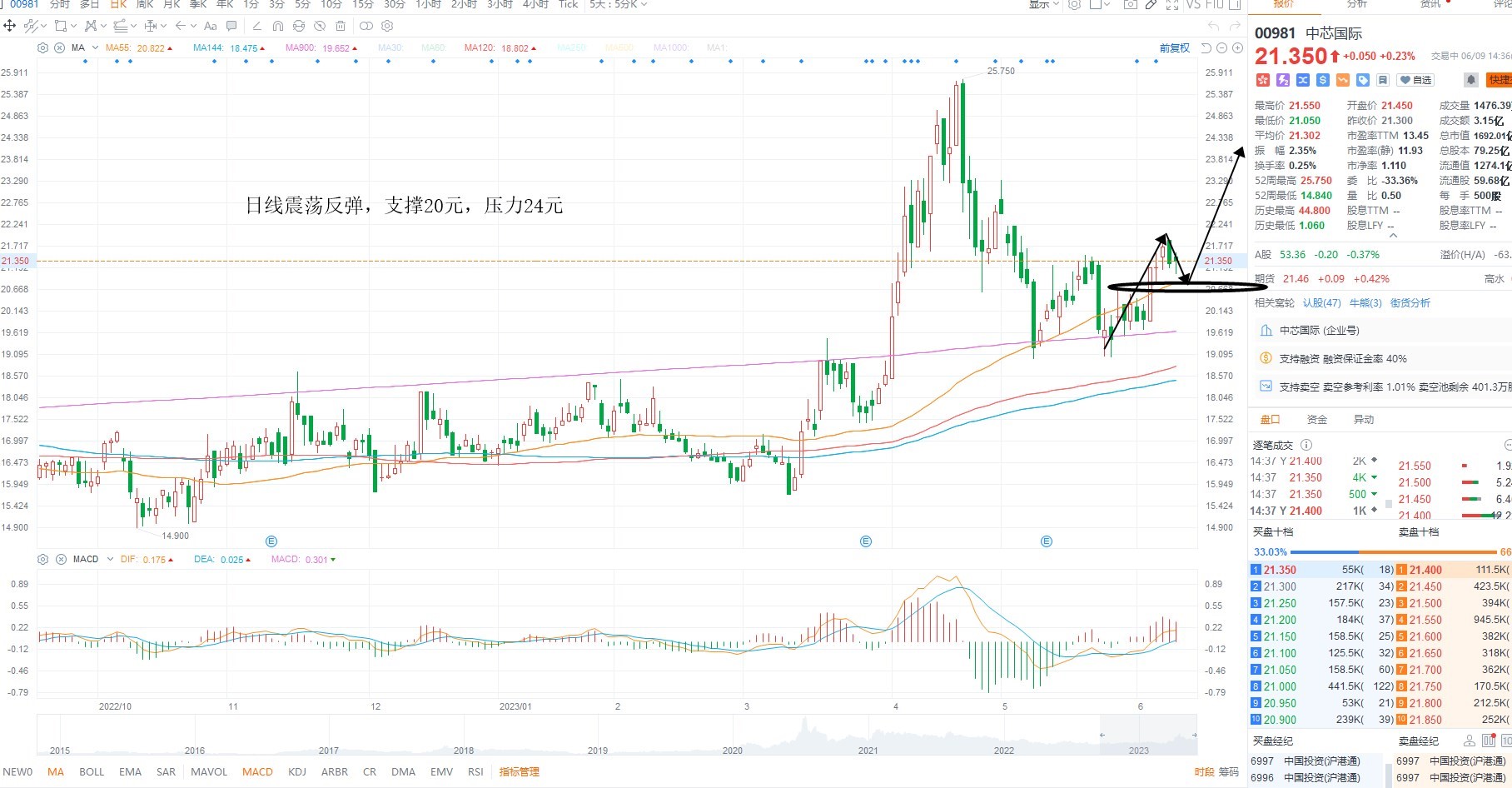
Task: Click the hide drawings eye-slash icon
Action: tap(320, 26)
